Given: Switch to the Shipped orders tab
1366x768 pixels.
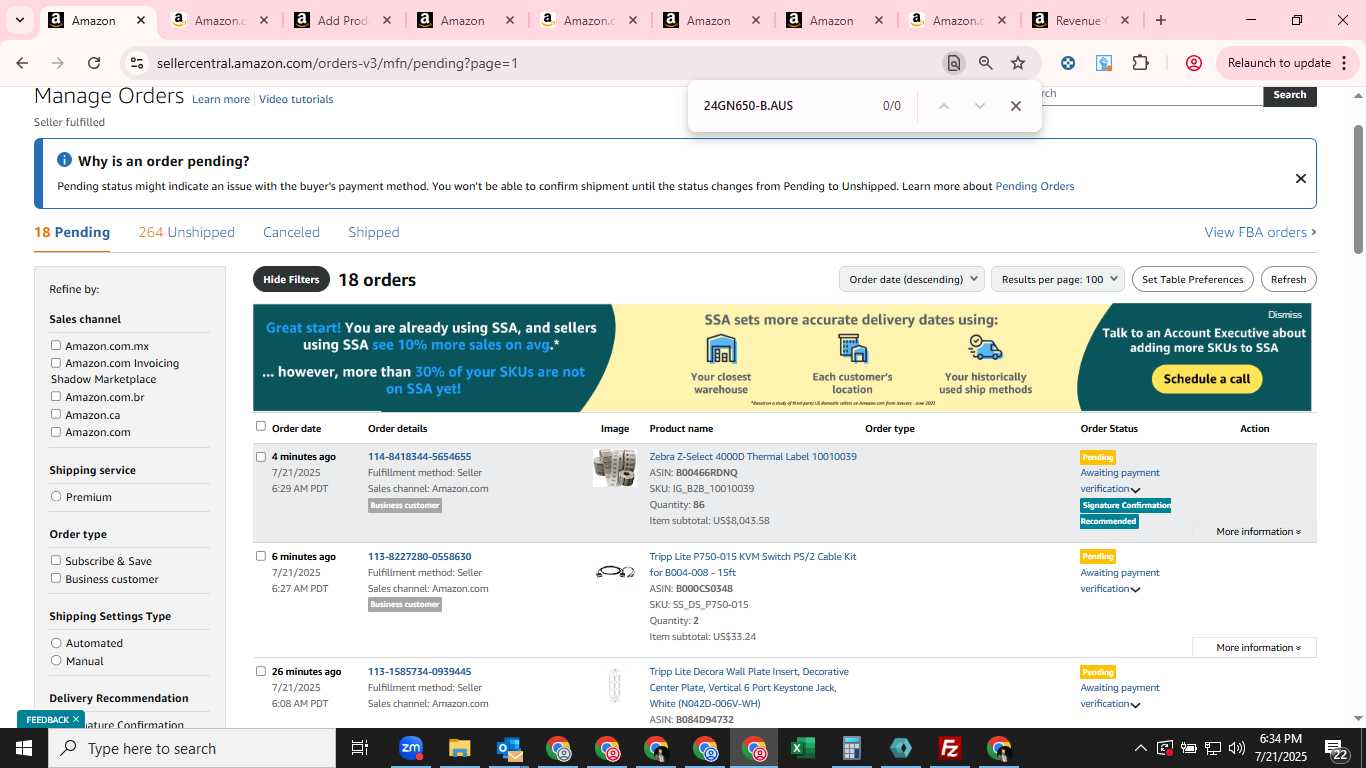Looking at the screenshot, I should [374, 232].
